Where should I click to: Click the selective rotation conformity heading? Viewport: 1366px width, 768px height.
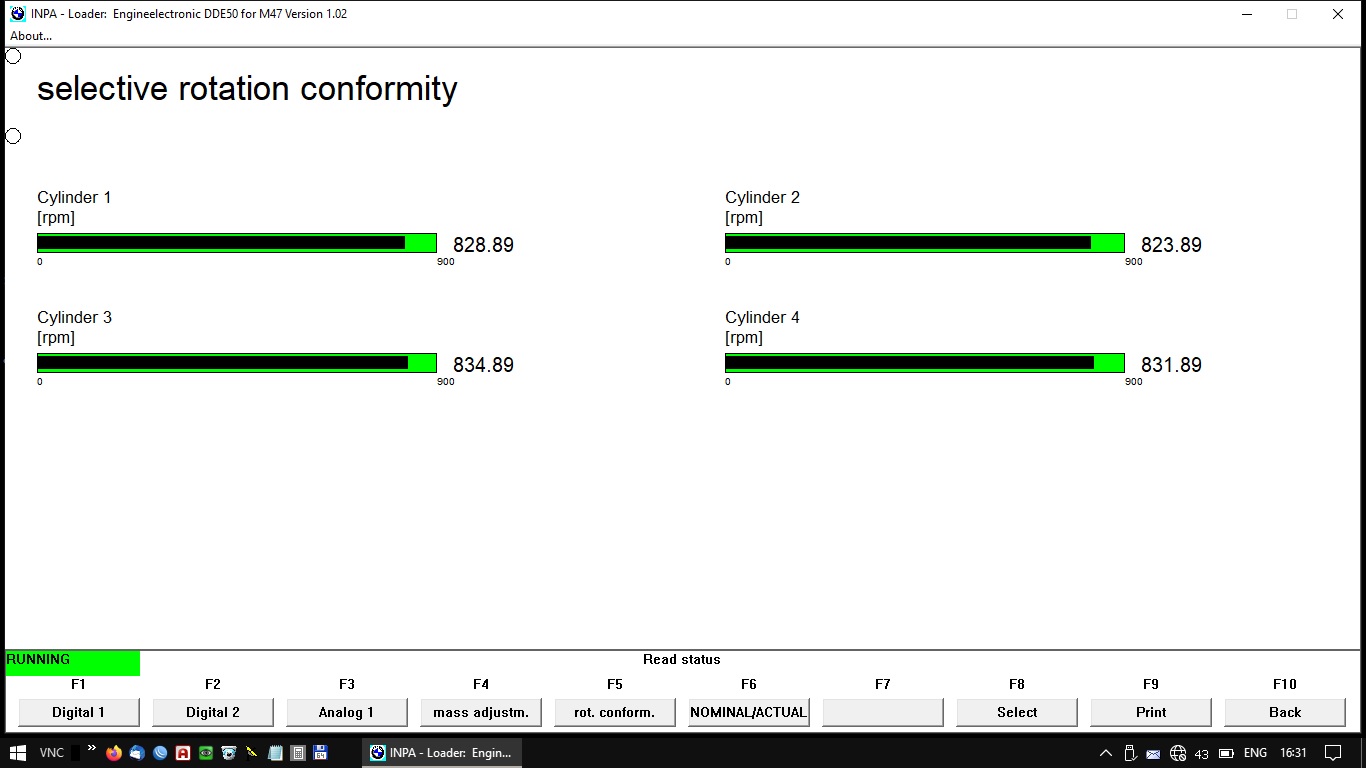tap(247, 89)
